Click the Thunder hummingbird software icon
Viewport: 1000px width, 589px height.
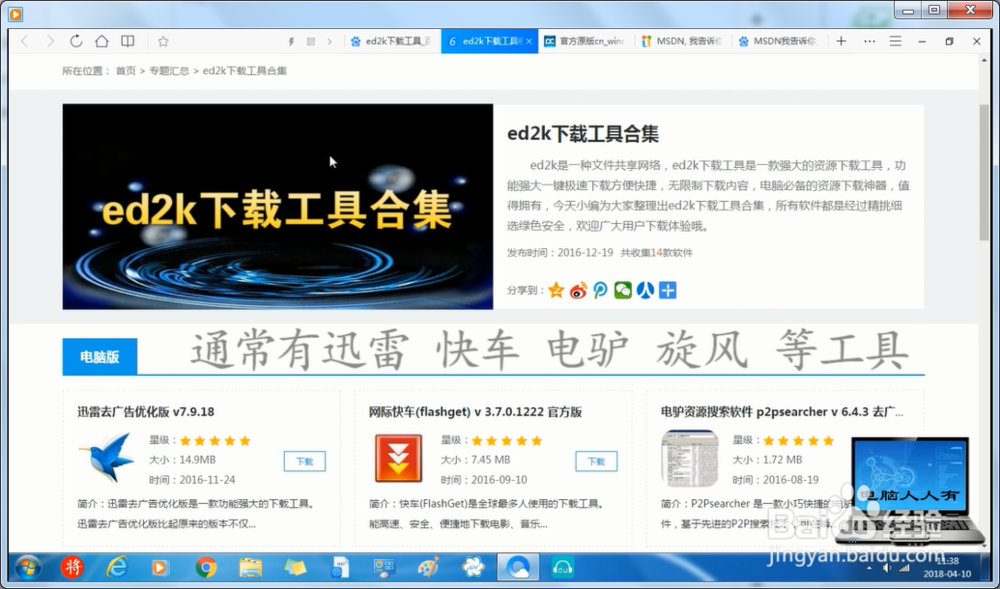(x=107, y=458)
